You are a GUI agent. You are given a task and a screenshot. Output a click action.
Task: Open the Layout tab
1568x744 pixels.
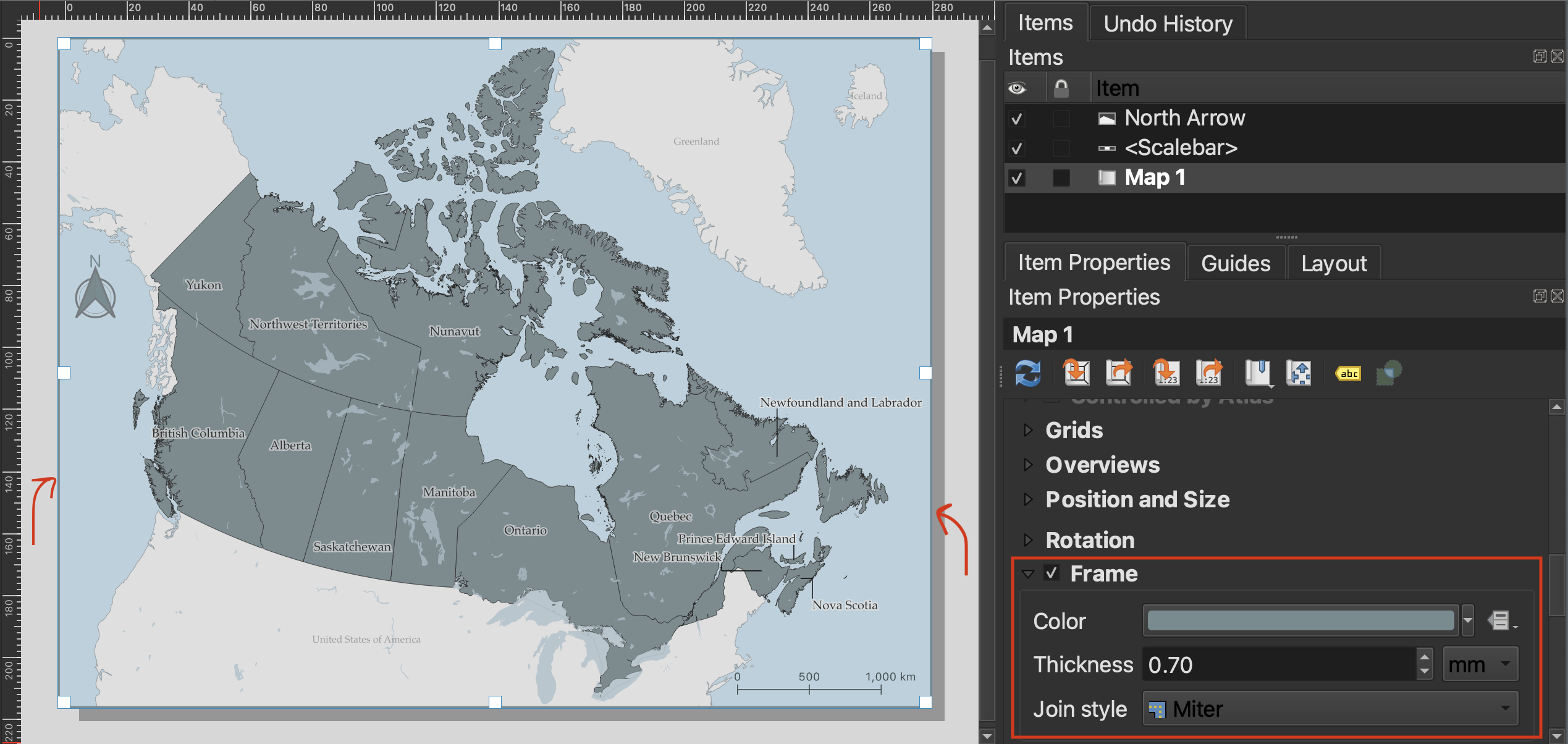[x=1333, y=264]
